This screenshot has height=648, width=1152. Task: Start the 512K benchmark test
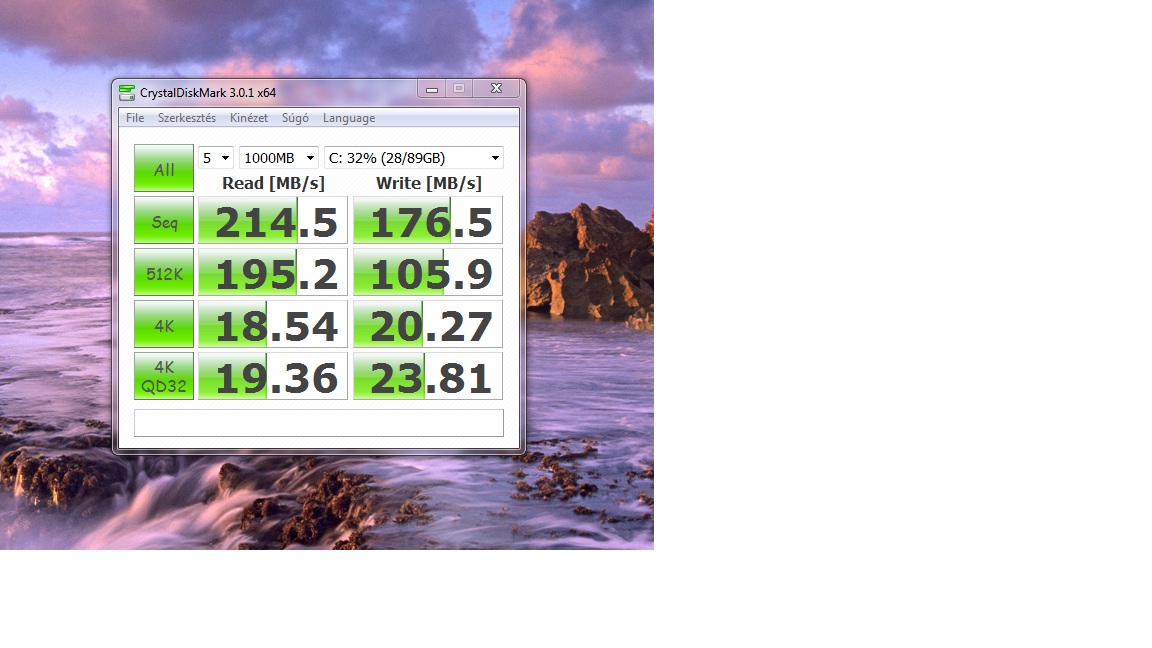[164, 273]
